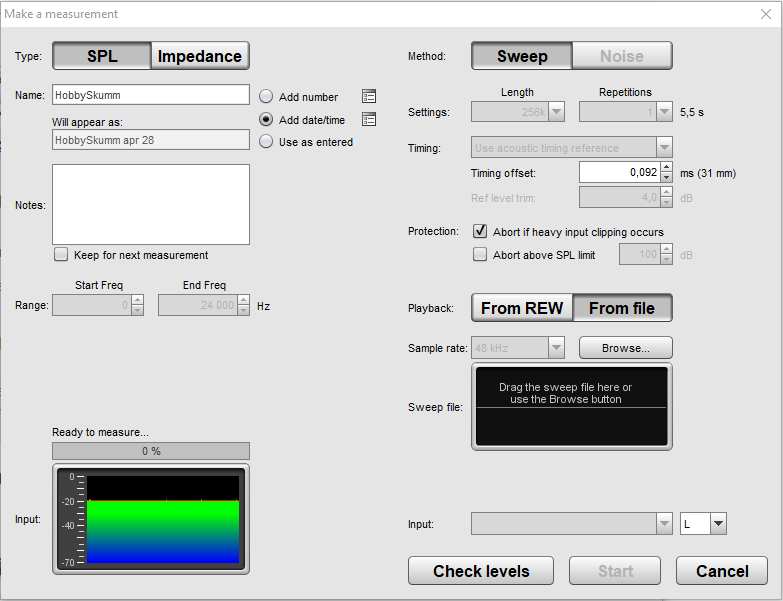Screen dimensions: 783x601
Task: Click the 0 % progress bar
Action: (151, 451)
